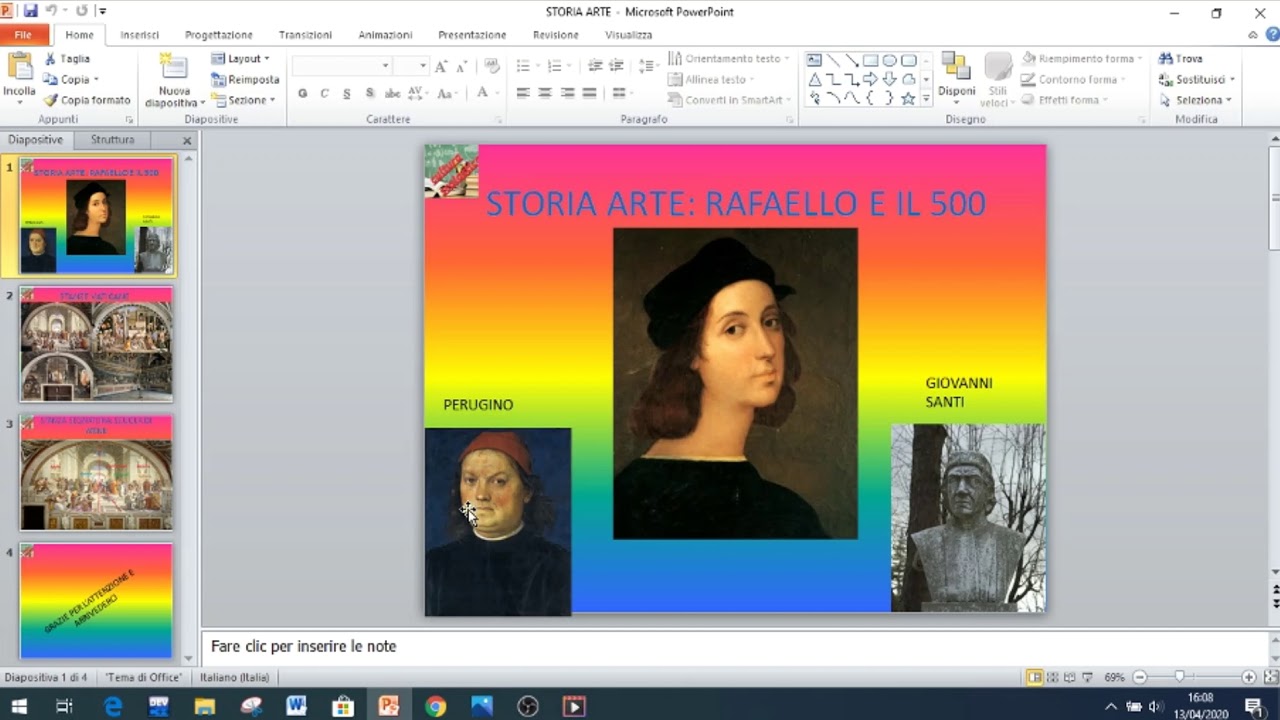Decrease list indent level

click(x=595, y=66)
